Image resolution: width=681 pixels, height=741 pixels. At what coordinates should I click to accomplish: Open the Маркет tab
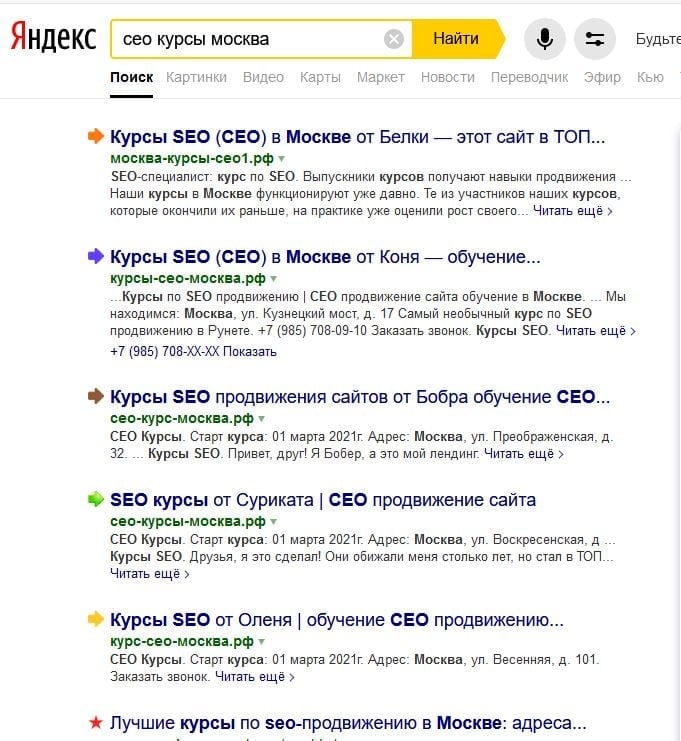(x=380, y=77)
